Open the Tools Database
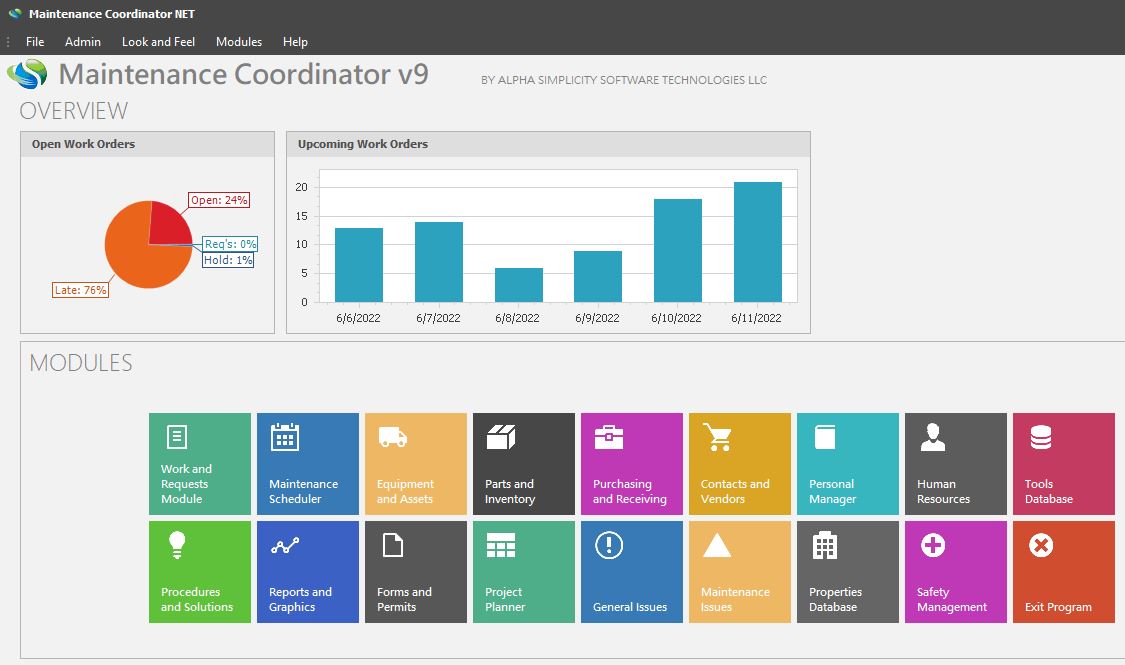The width and height of the screenshot is (1125, 665). [x=1063, y=463]
